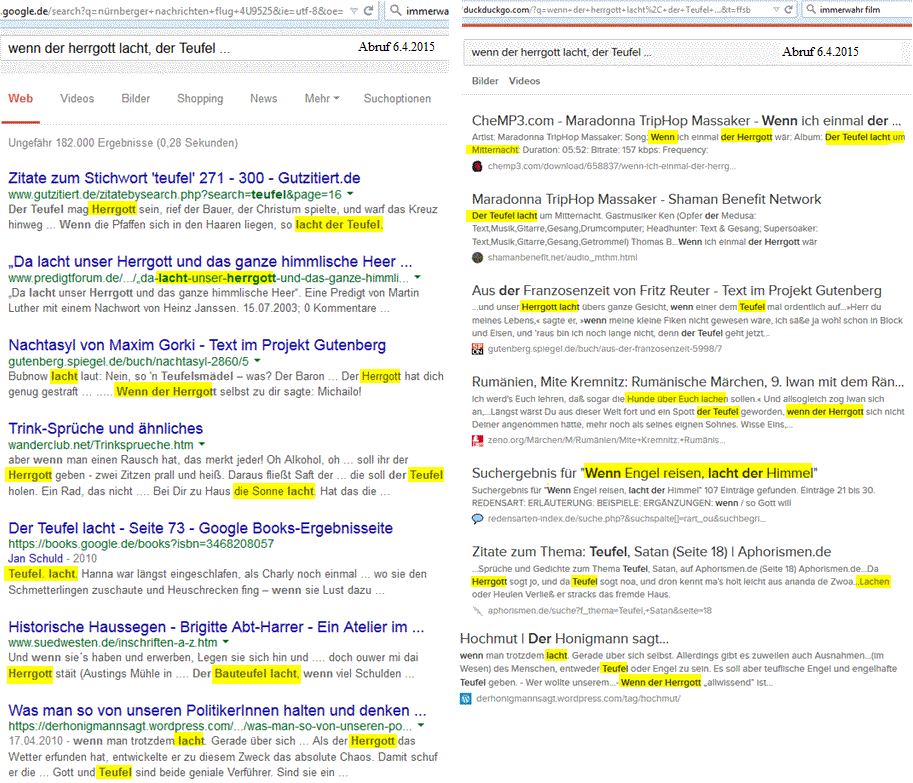Click DuckDuckGo search query input field

(687, 52)
